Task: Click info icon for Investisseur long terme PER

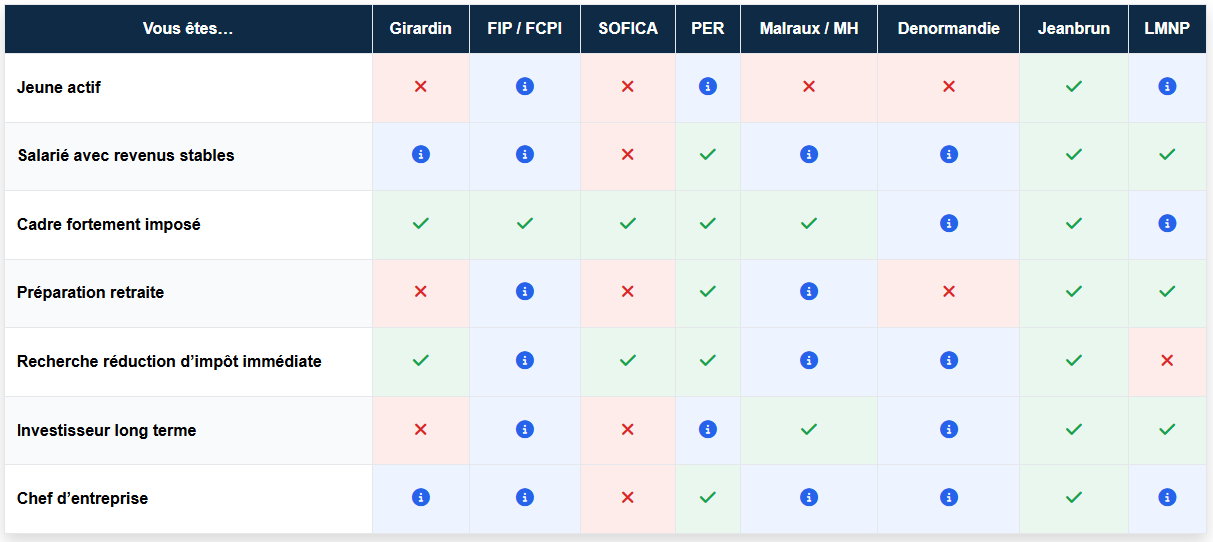Action: click(x=708, y=430)
